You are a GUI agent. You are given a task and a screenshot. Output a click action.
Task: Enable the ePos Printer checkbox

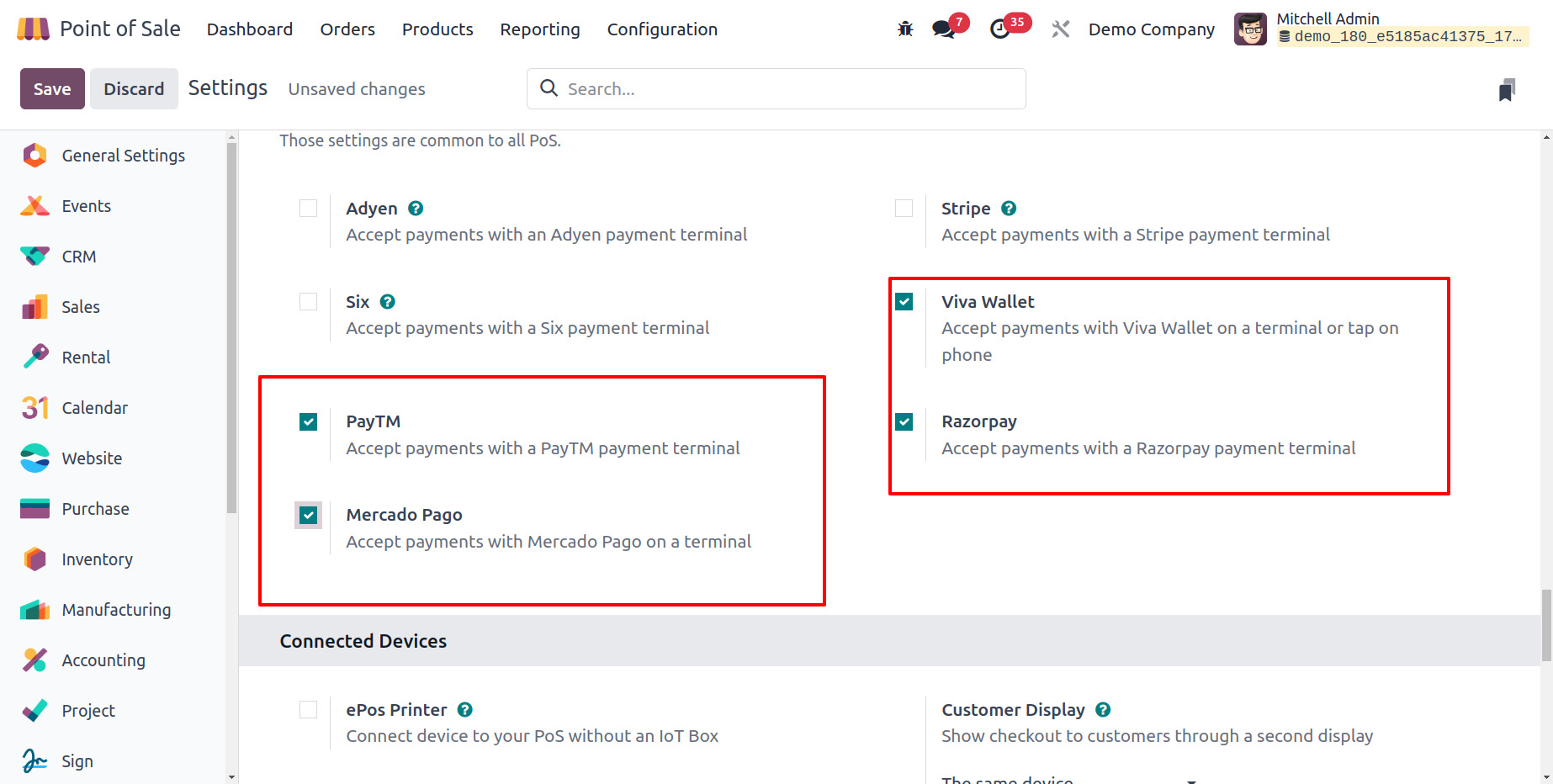click(309, 709)
